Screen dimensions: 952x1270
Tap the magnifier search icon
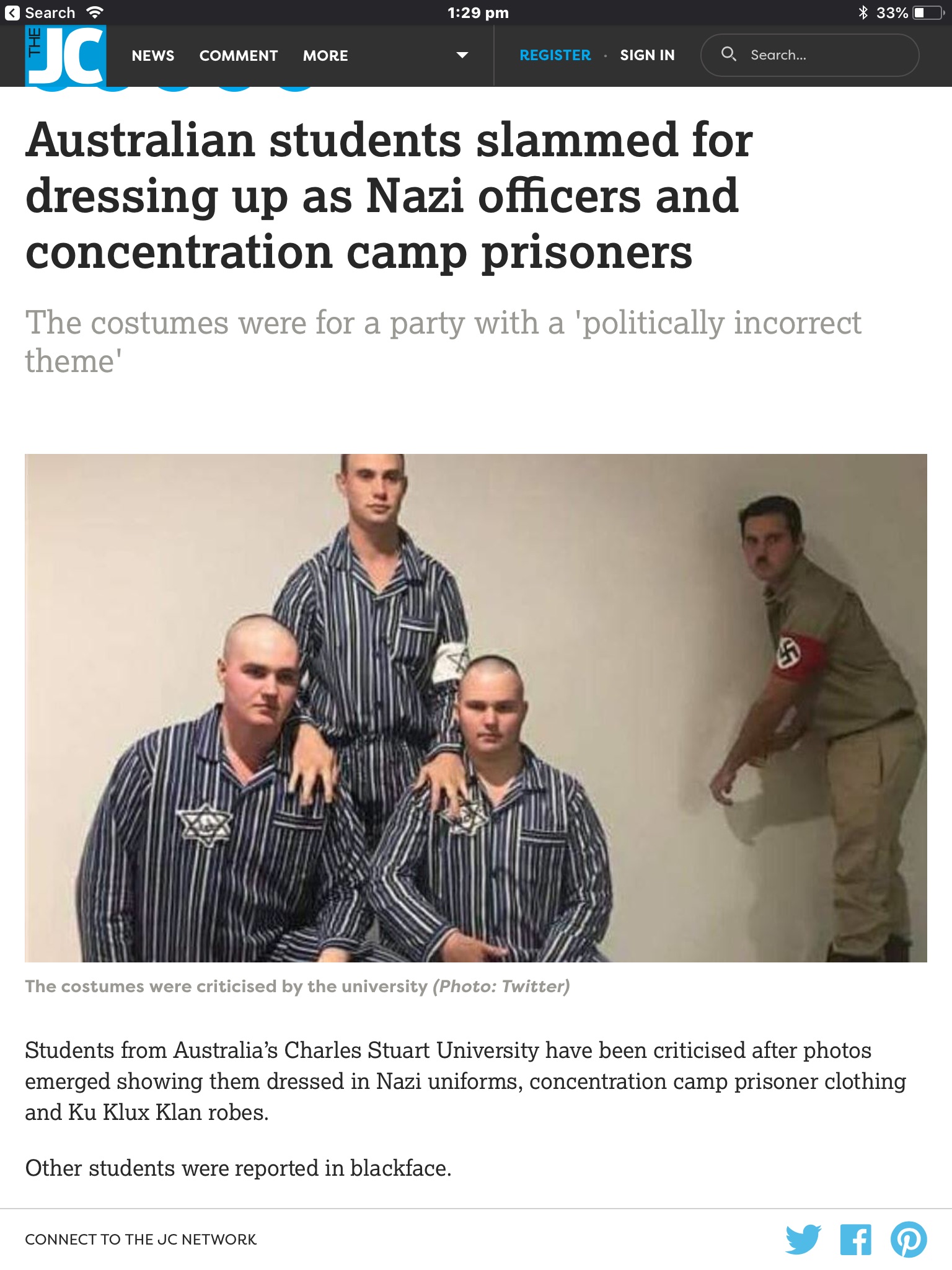[729, 55]
